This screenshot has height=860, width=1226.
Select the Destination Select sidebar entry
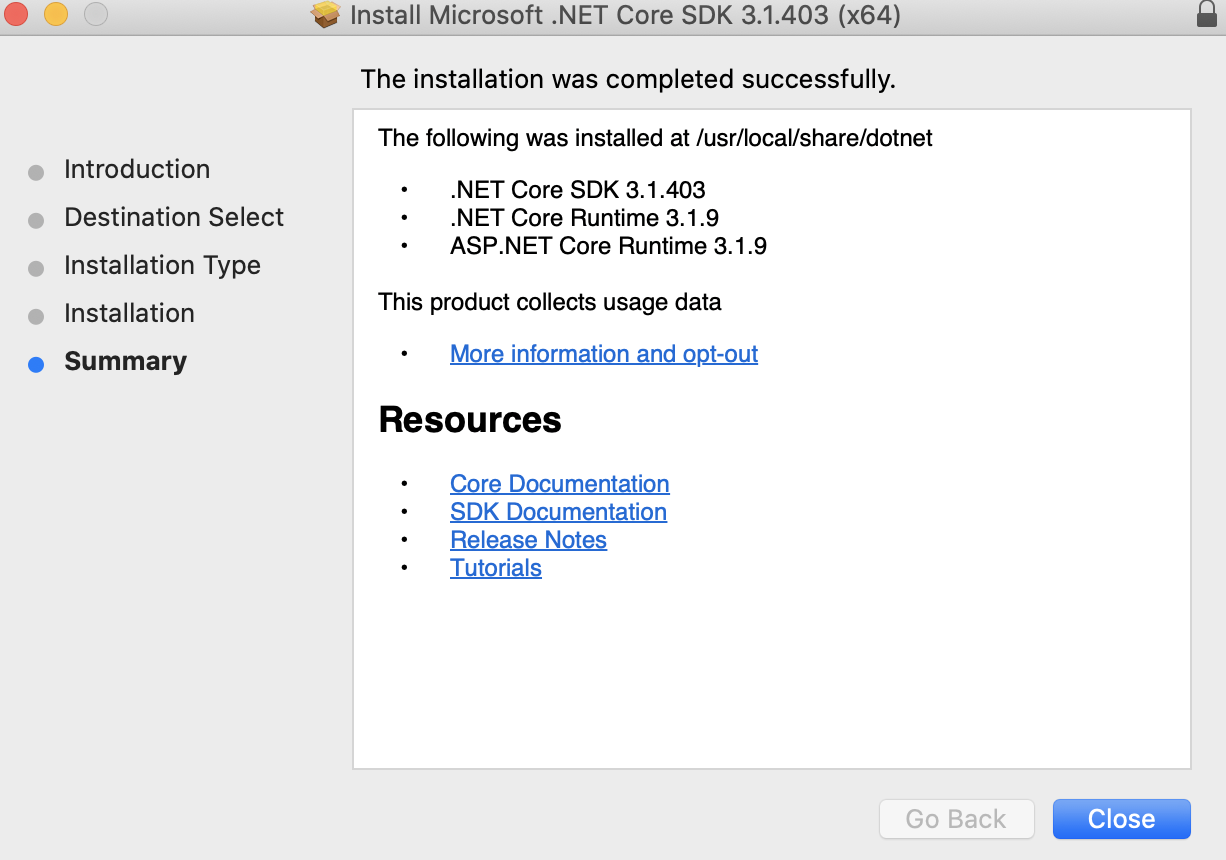tap(173, 217)
